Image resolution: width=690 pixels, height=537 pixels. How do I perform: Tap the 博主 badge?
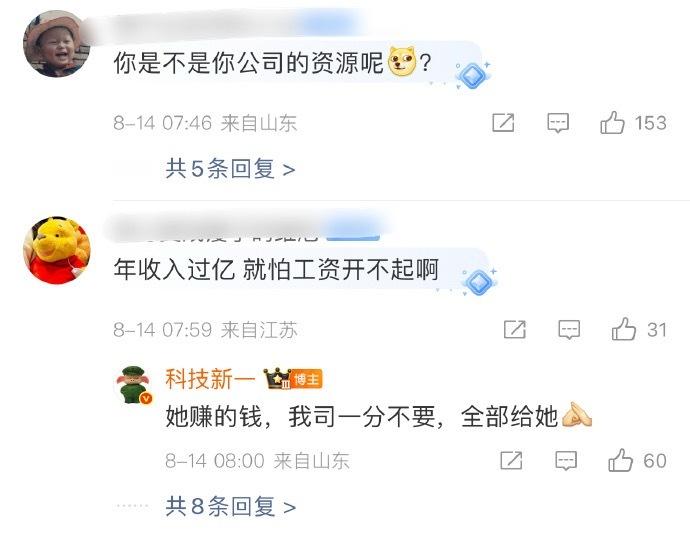(307, 379)
